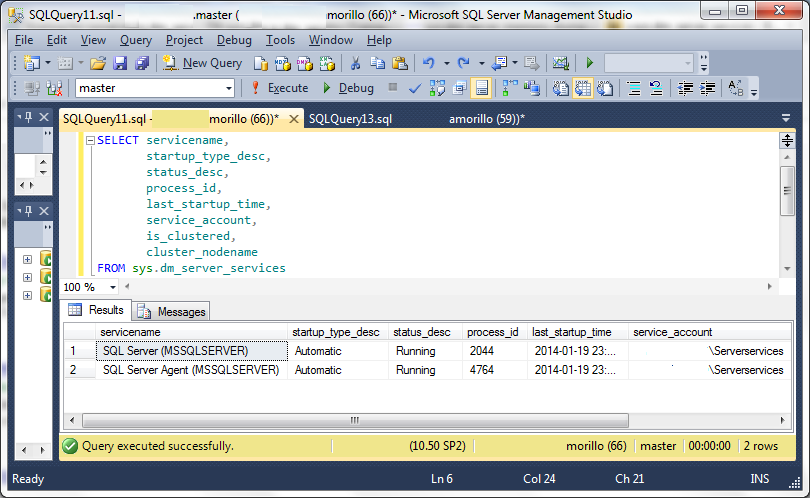This screenshot has width=810, height=498.
Task: Open the New Project dropdown arrow
Action: coord(48,63)
